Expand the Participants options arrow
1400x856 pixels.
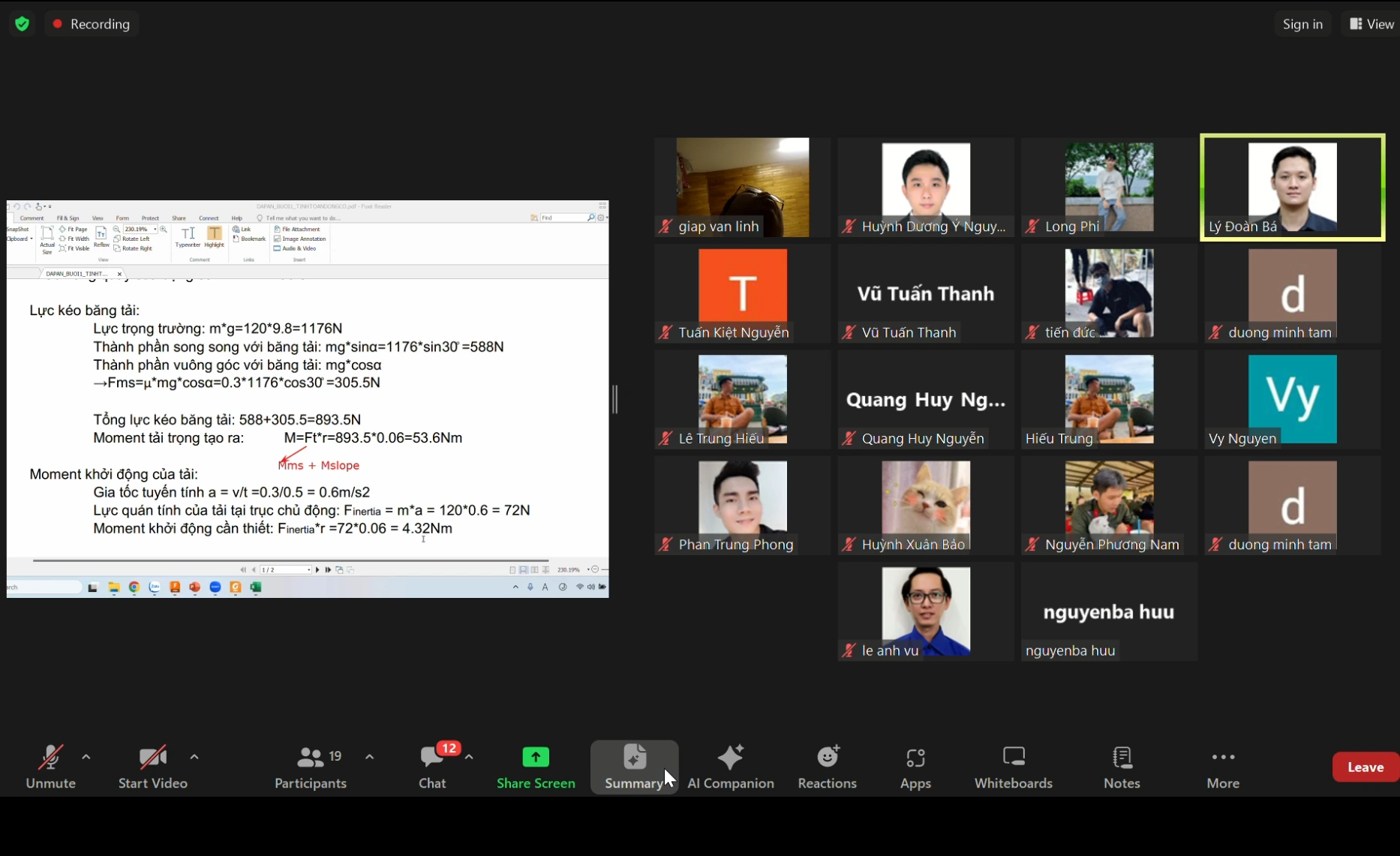point(369,757)
